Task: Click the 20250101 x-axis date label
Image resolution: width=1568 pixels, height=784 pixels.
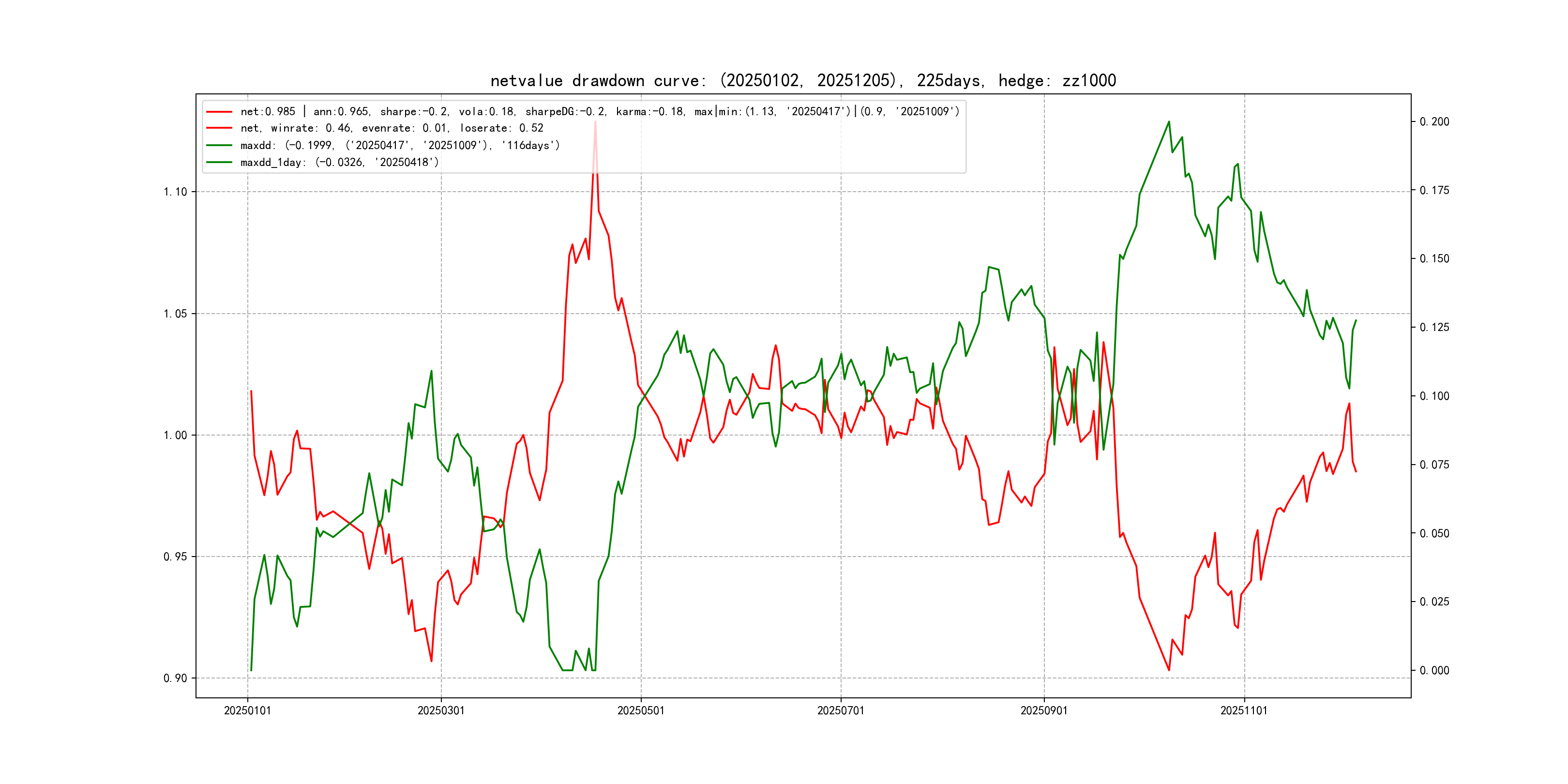Action: coord(247,711)
